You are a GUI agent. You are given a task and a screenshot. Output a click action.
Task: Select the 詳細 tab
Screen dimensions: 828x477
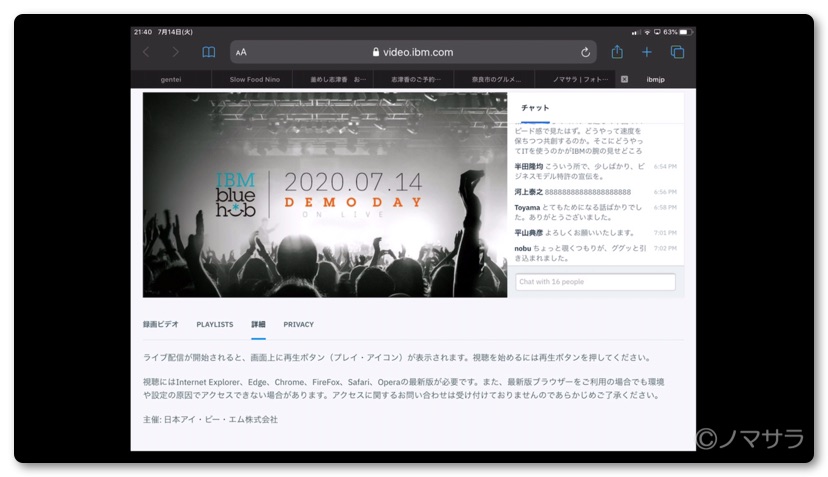[x=258, y=324]
